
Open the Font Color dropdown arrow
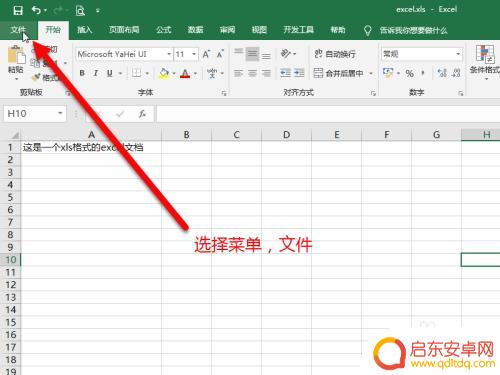[196, 73]
